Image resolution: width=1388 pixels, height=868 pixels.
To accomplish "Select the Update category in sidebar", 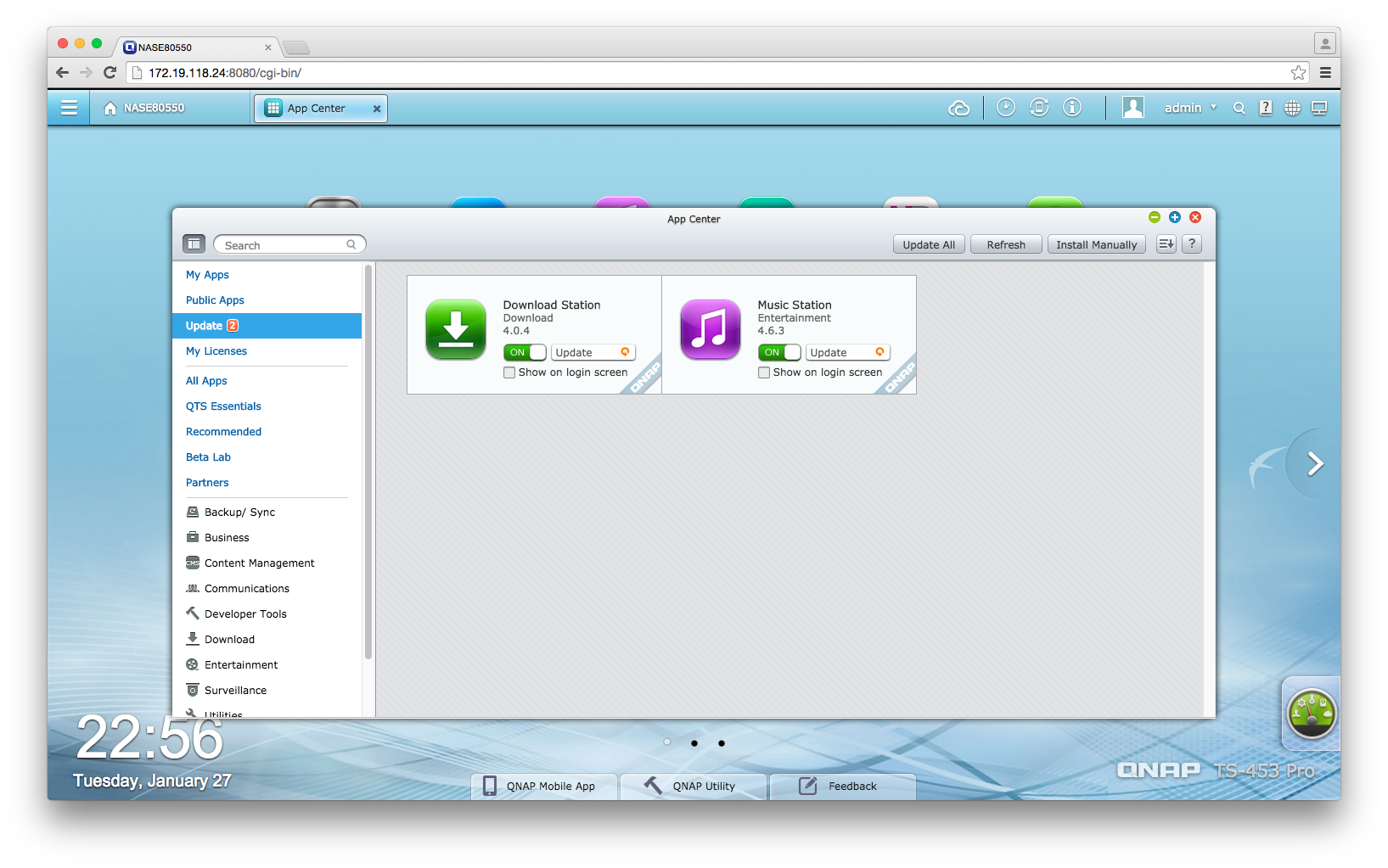I will (267, 326).
